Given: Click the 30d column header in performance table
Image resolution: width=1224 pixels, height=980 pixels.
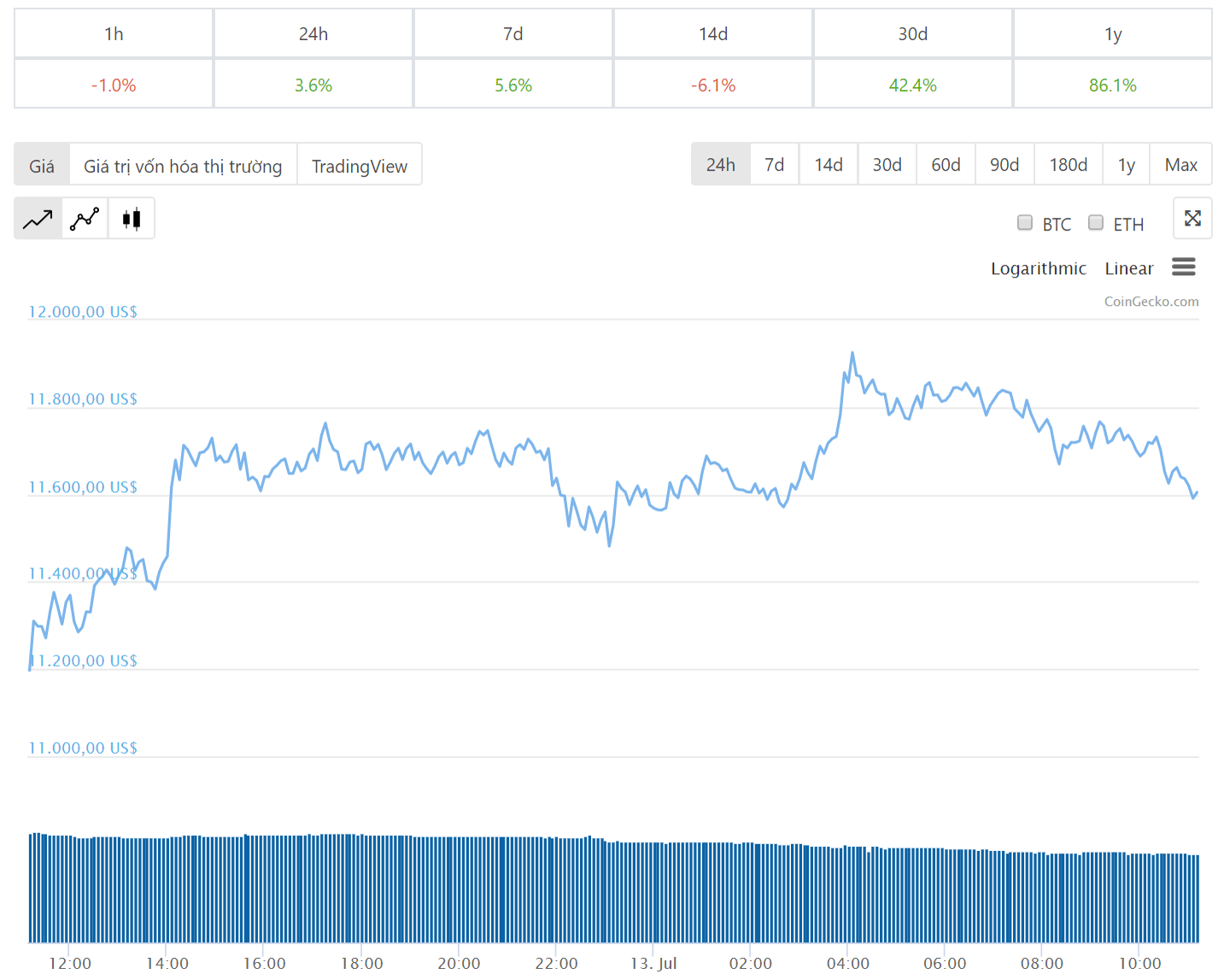Looking at the screenshot, I should click(913, 33).
